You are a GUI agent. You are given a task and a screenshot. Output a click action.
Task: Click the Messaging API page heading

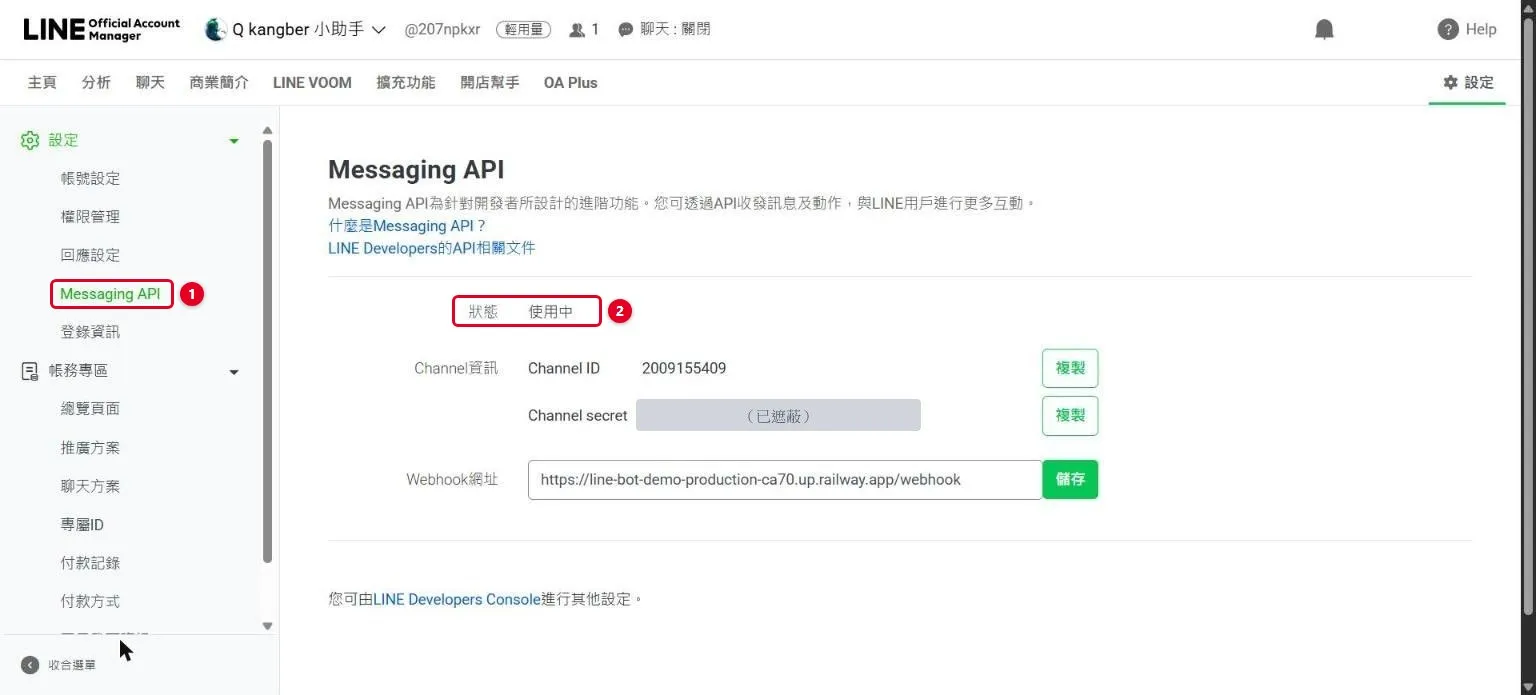point(416,169)
